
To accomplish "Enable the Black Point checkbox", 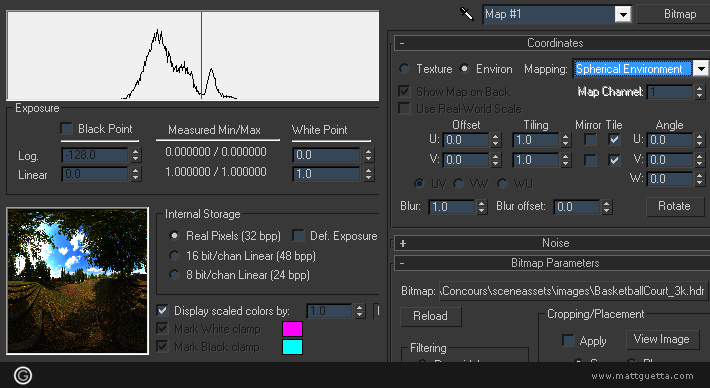I will (x=67, y=129).
